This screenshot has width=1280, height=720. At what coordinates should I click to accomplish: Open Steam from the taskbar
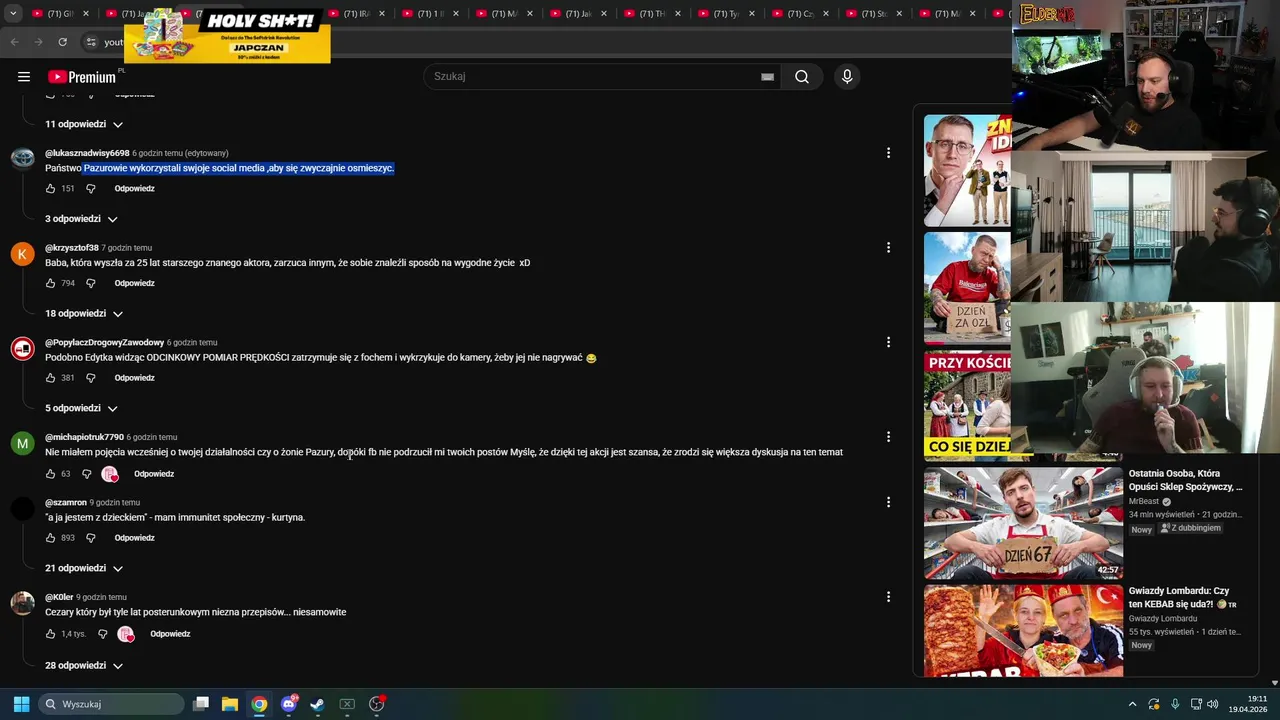317,704
